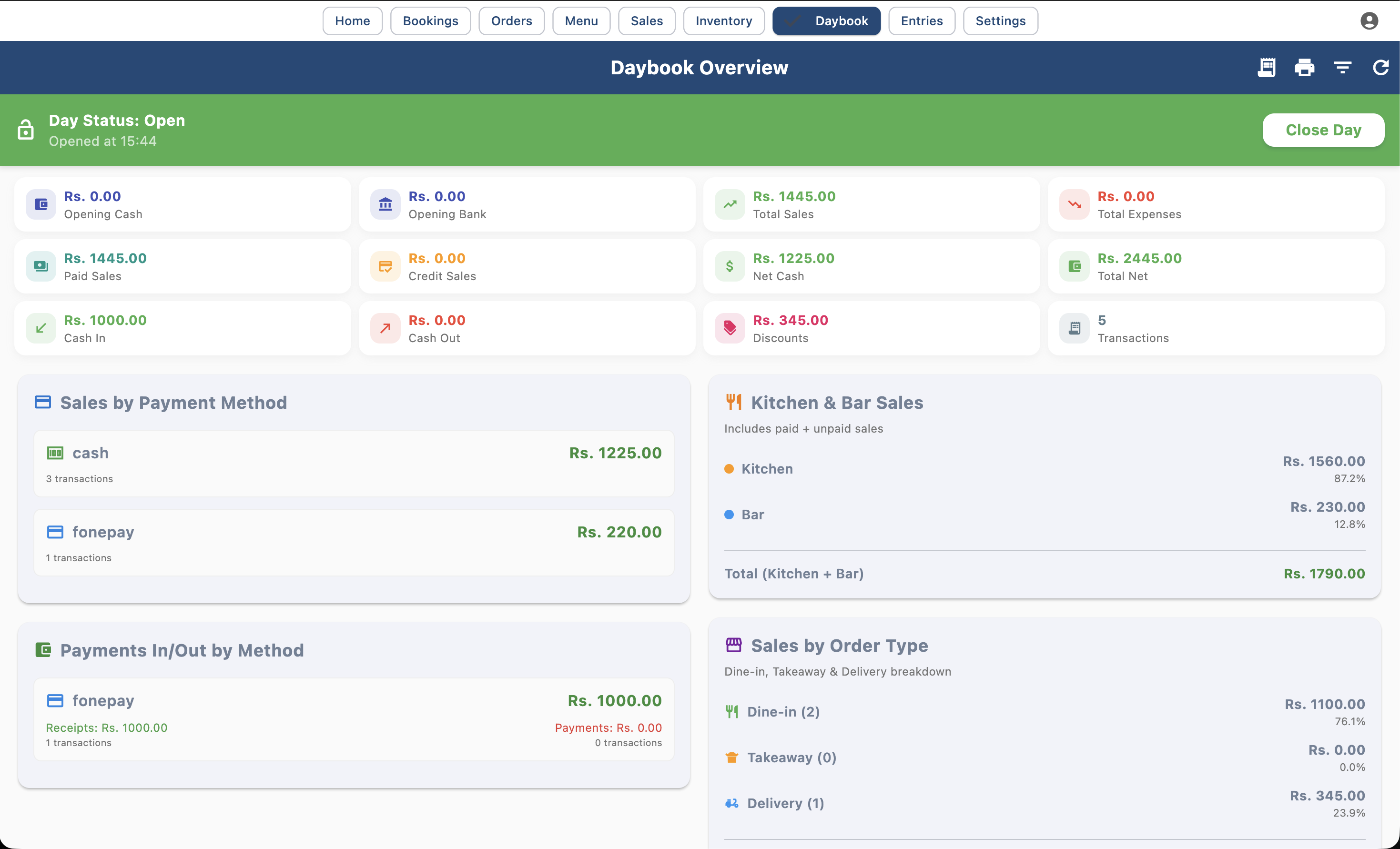This screenshot has height=849, width=1400.
Task: Click the printer icon in header
Action: [x=1305, y=68]
